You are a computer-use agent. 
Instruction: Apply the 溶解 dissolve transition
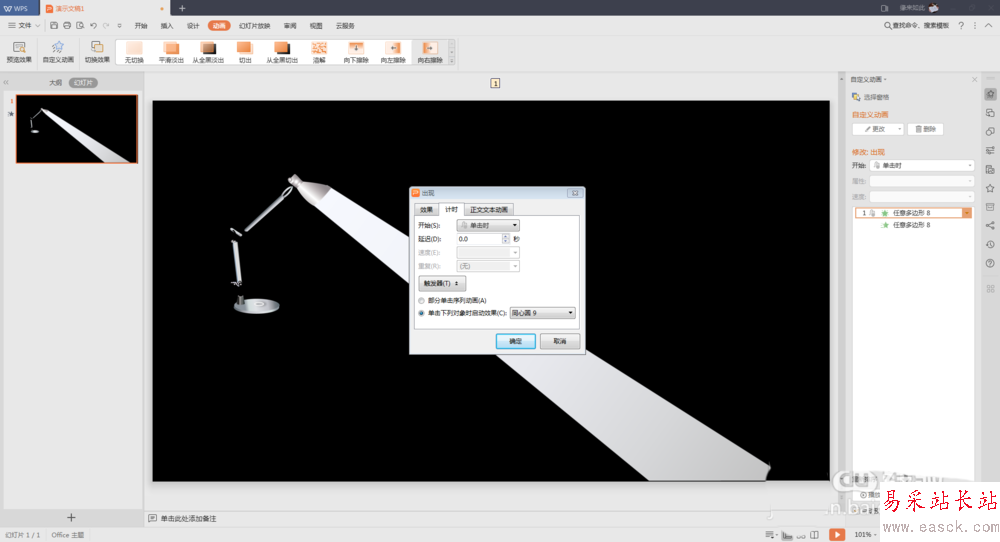click(319, 52)
